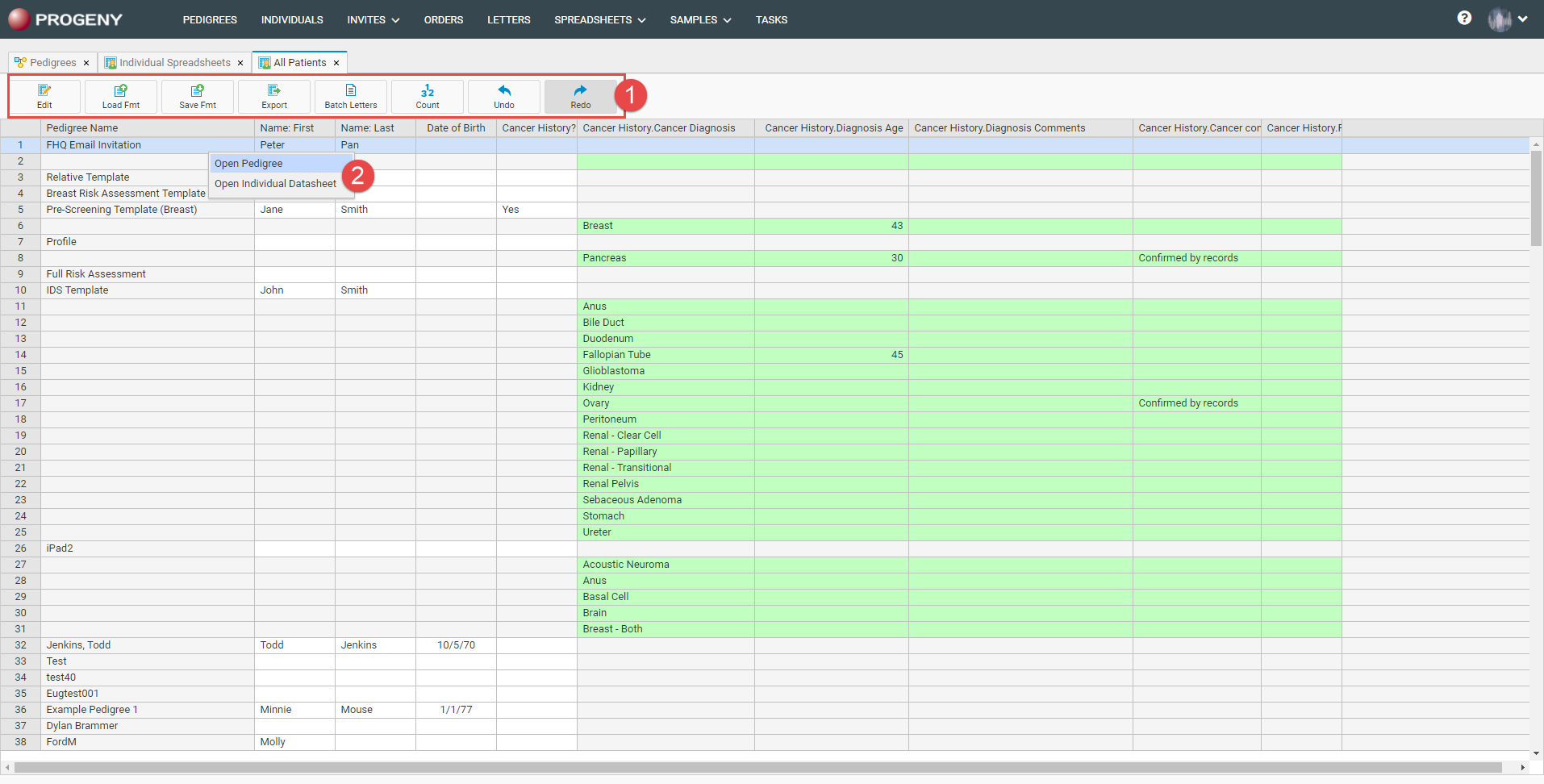Click the Edit icon in the toolbar
Viewport: 1544px width, 784px height.
point(44,96)
